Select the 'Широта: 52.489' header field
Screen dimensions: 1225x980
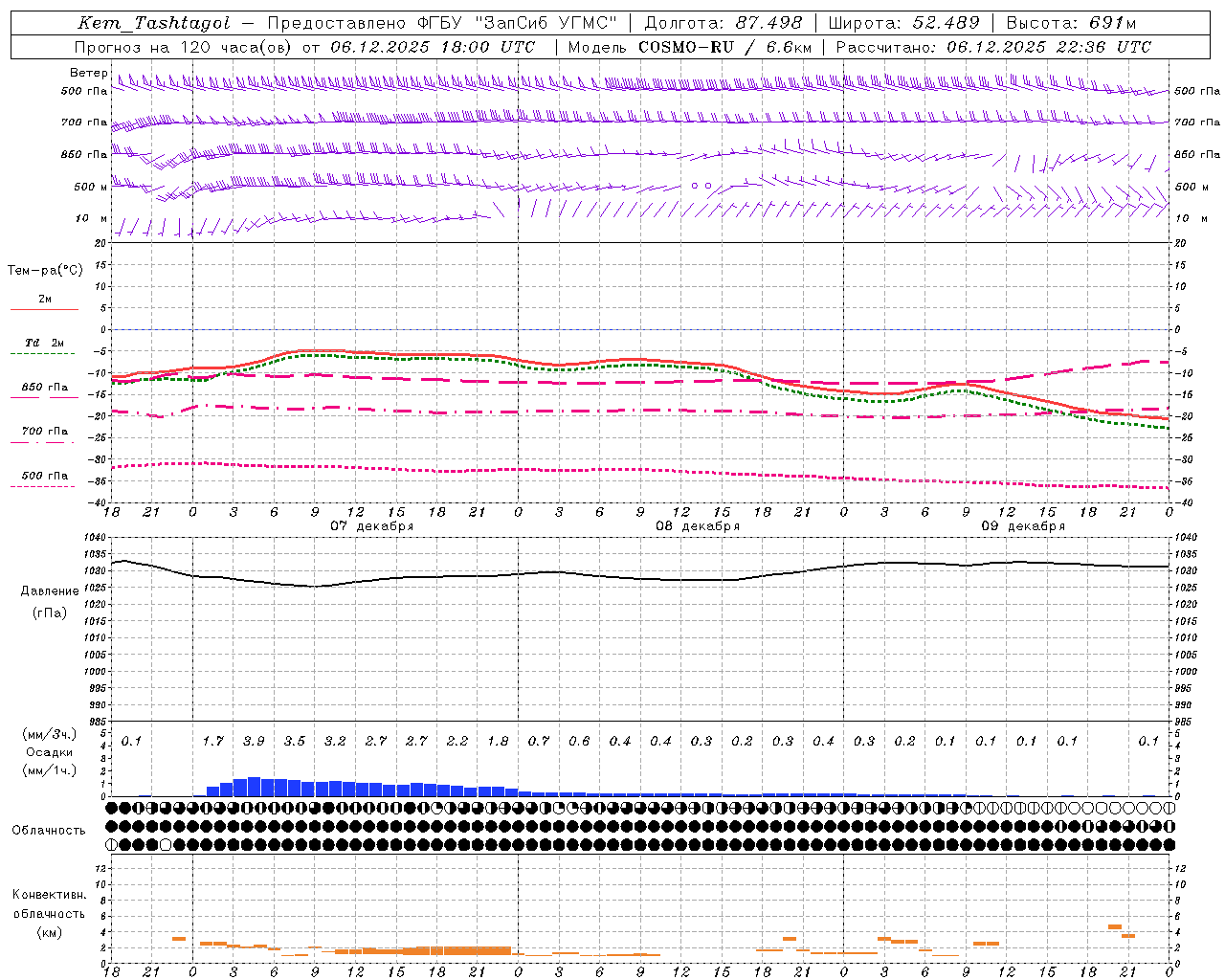click(x=903, y=23)
